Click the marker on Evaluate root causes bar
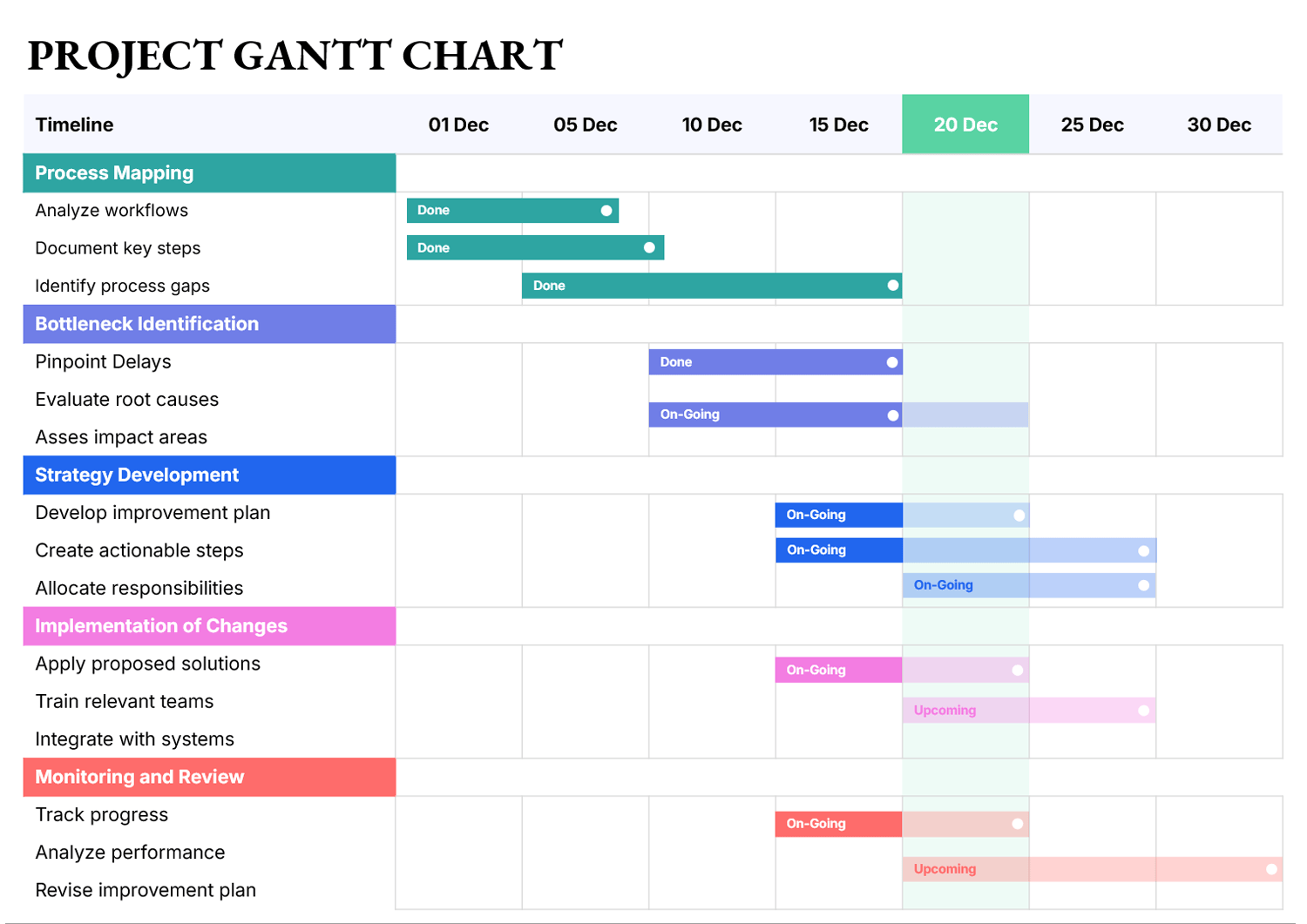The width and height of the screenshot is (1307, 924). 891,415
